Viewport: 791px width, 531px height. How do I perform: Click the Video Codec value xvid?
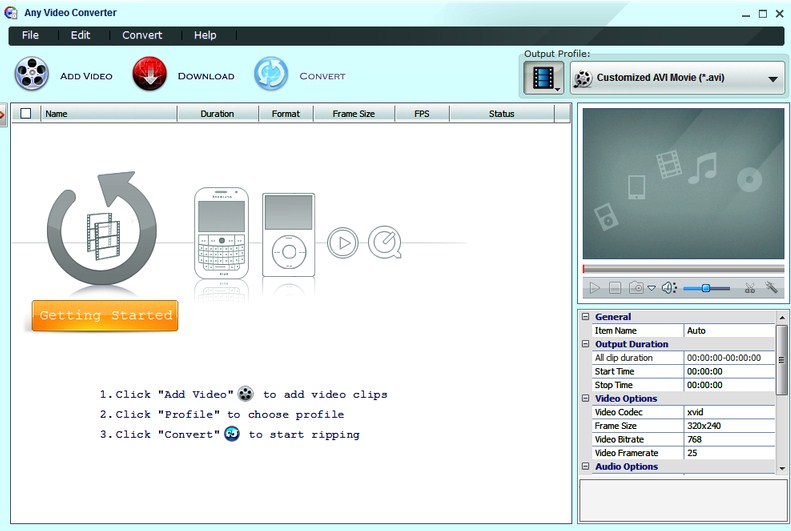point(729,412)
